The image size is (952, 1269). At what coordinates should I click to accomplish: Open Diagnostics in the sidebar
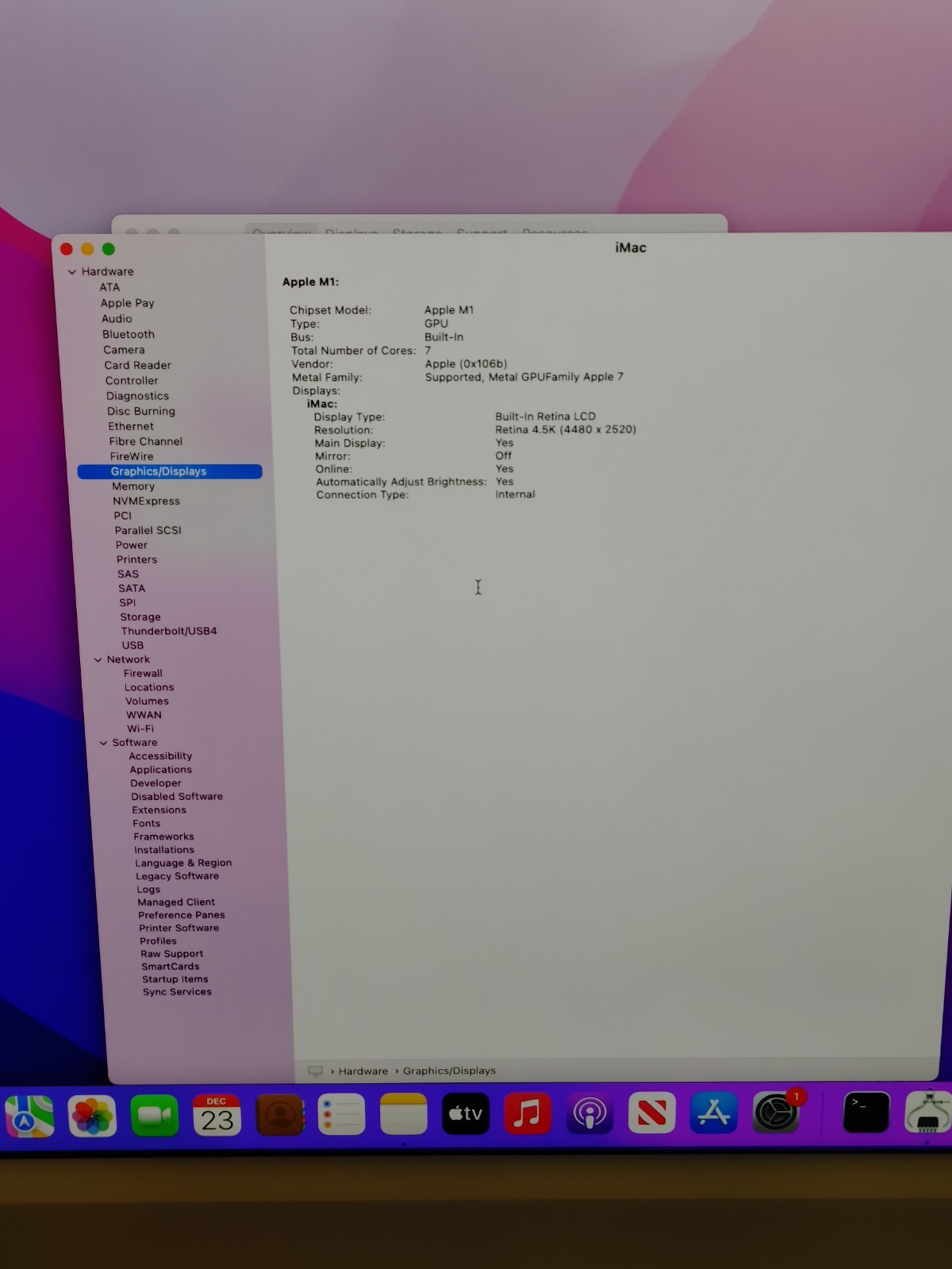[137, 396]
